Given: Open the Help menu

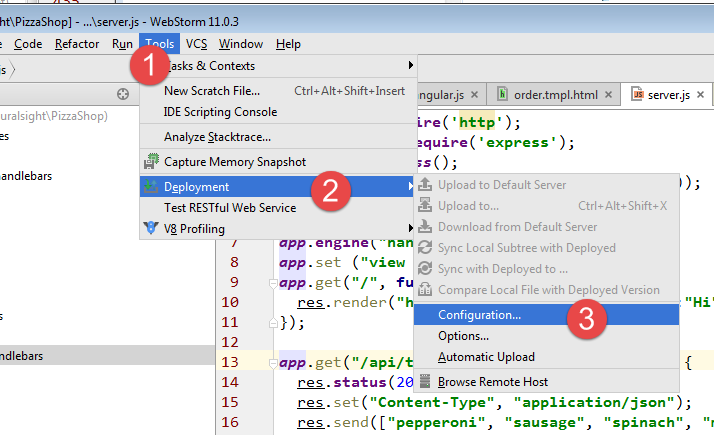Looking at the screenshot, I should pos(288,44).
